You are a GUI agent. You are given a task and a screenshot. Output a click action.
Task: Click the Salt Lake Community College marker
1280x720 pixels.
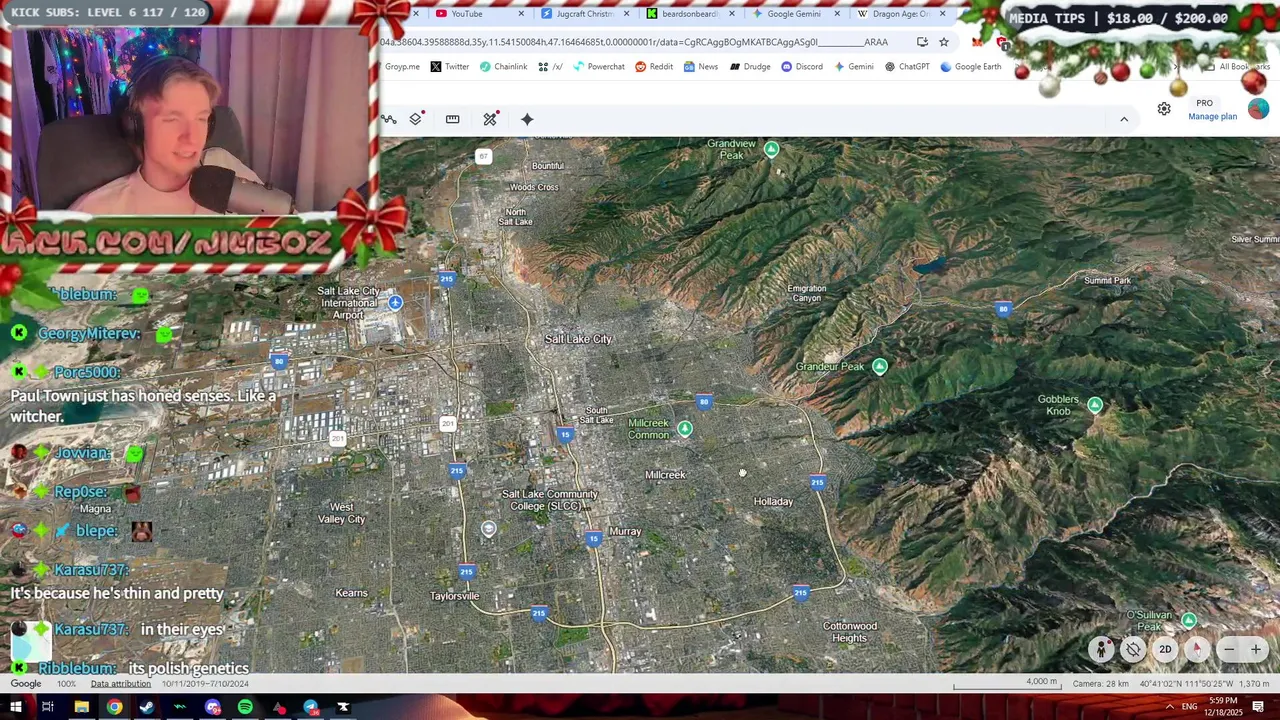click(488, 529)
